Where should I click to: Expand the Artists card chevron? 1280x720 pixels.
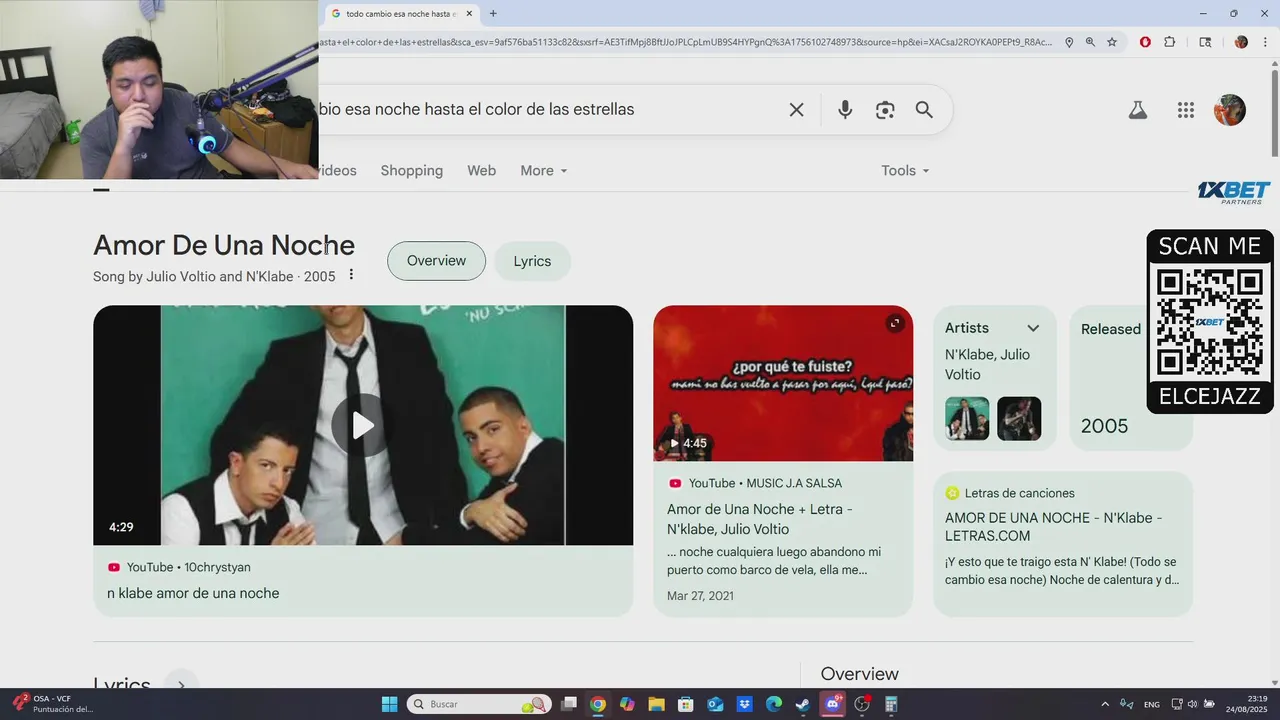(x=1033, y=328)
